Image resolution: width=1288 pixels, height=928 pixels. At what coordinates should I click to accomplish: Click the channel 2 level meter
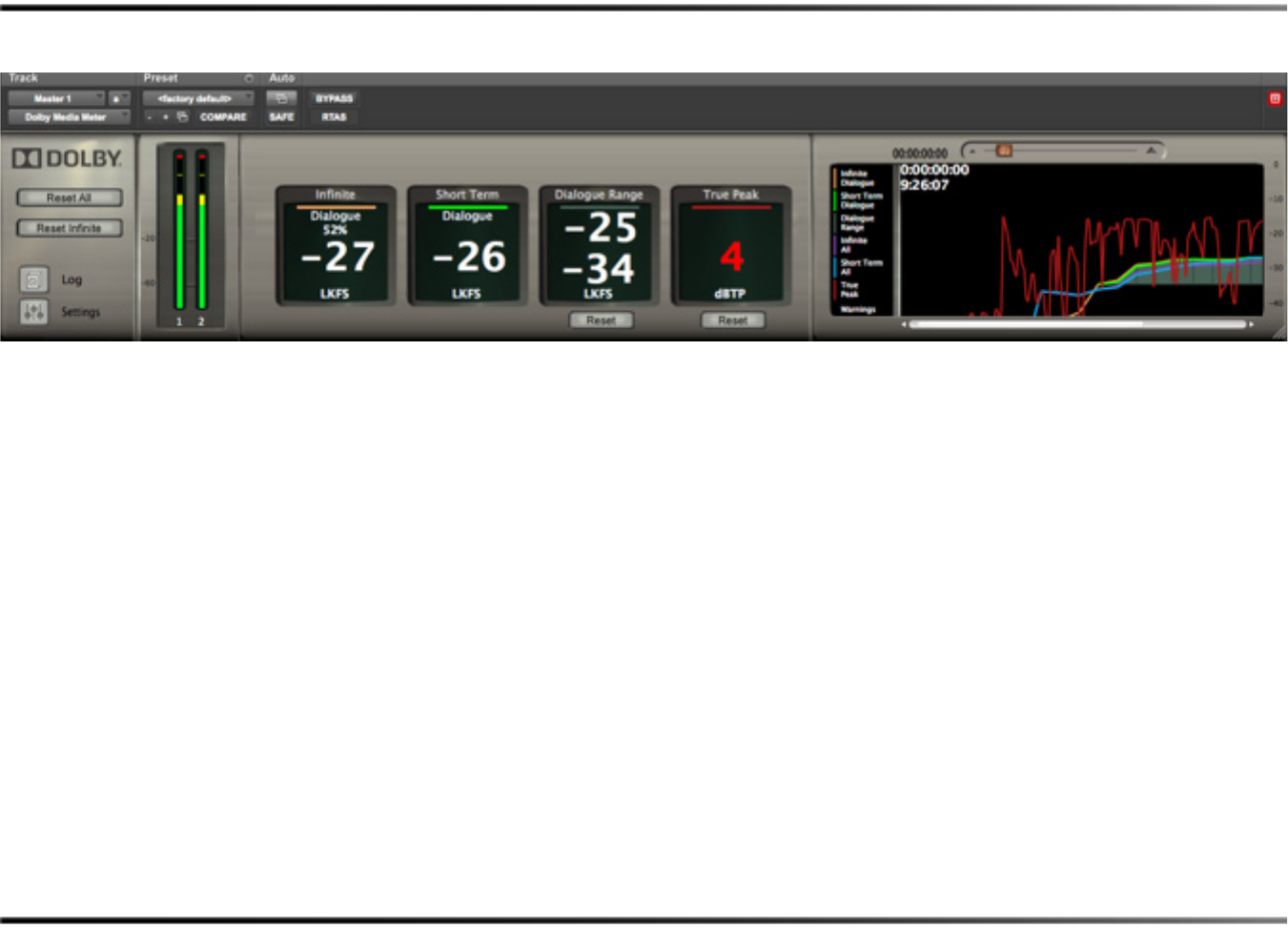tap(201, 229)
